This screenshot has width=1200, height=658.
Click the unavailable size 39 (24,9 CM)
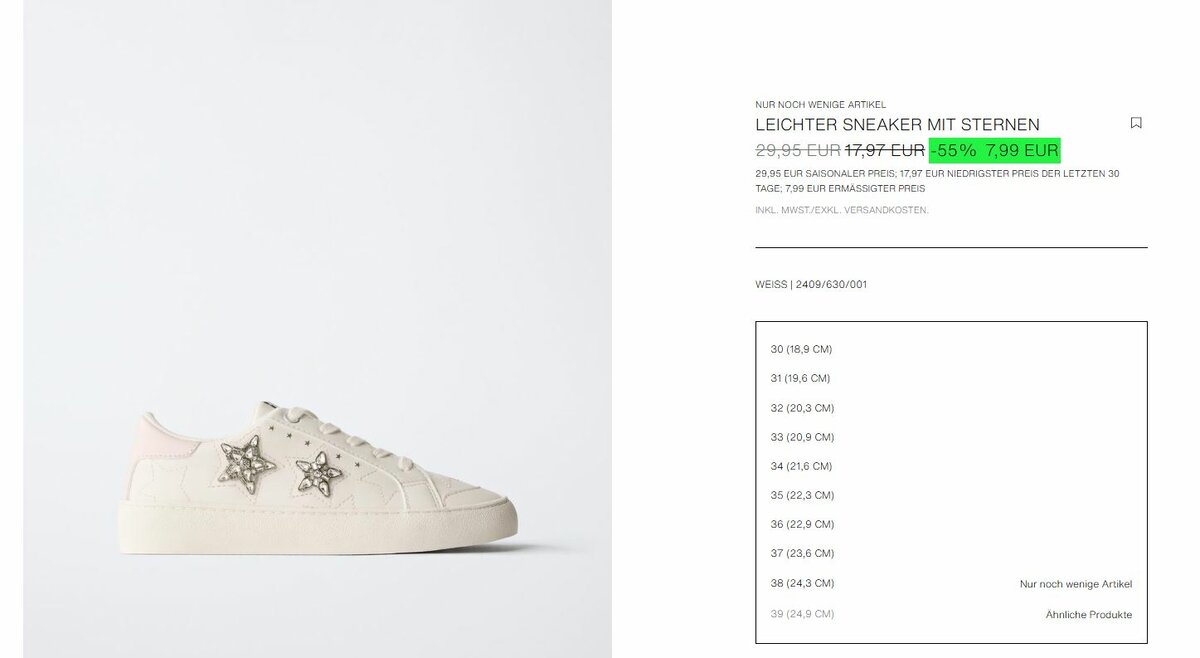[x=951, y=613]
